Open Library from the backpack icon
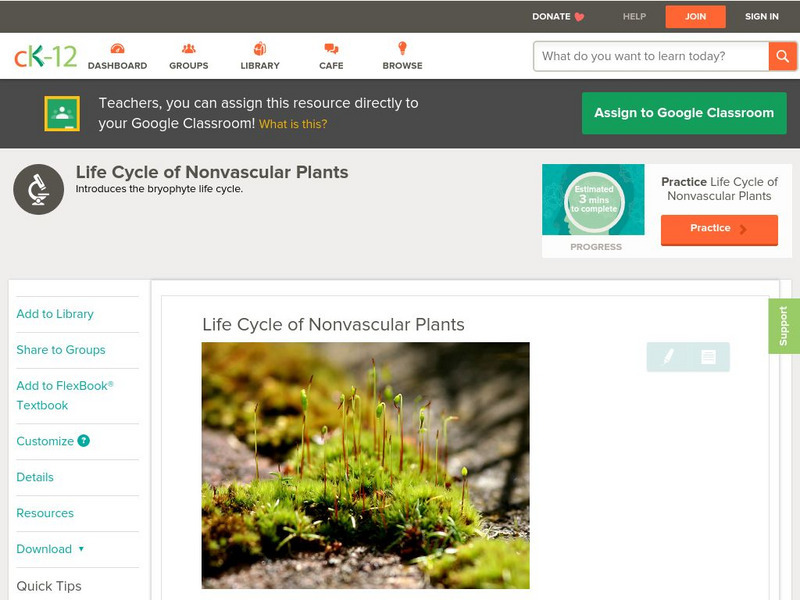 point(260,48)
